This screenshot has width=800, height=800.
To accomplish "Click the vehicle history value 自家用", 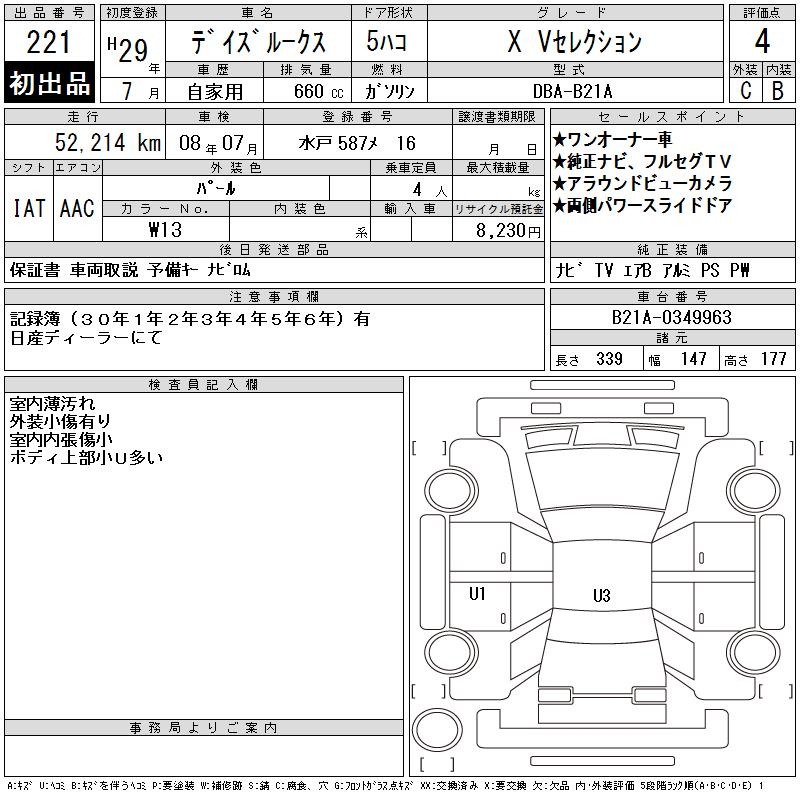I will click(x=215, y=92).
